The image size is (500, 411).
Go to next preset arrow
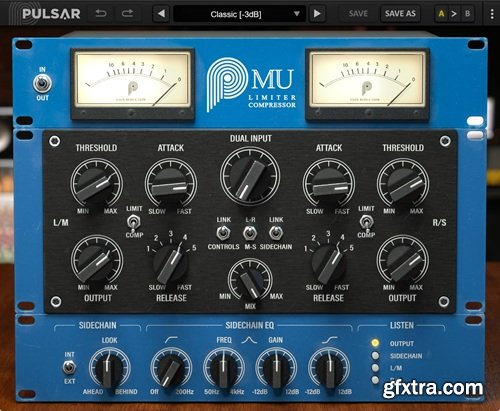point(317,14)
